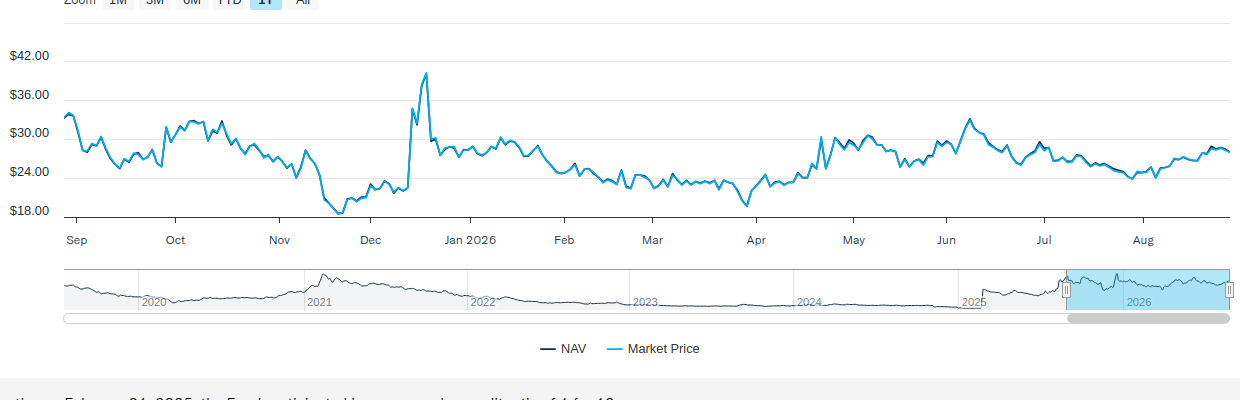Select the 6M zoom range button

192,3
